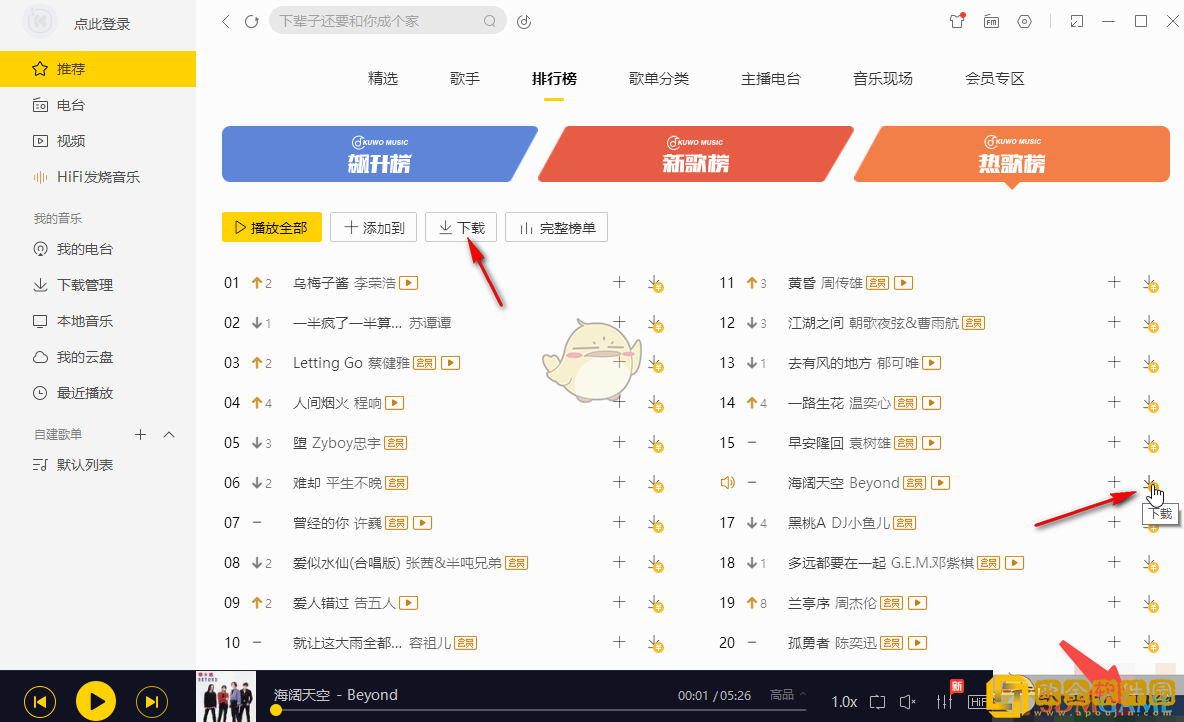Download 孤勇者 via its download icon

coord(1150,643)
